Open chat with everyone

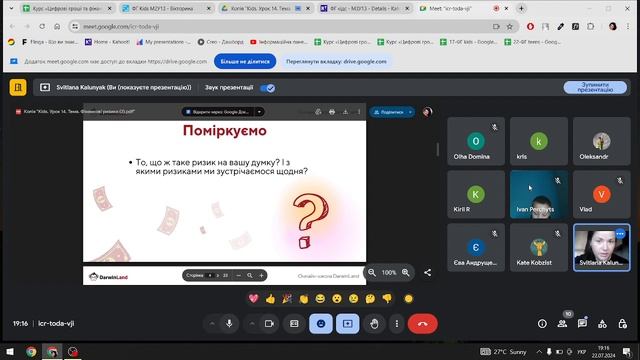582,324
